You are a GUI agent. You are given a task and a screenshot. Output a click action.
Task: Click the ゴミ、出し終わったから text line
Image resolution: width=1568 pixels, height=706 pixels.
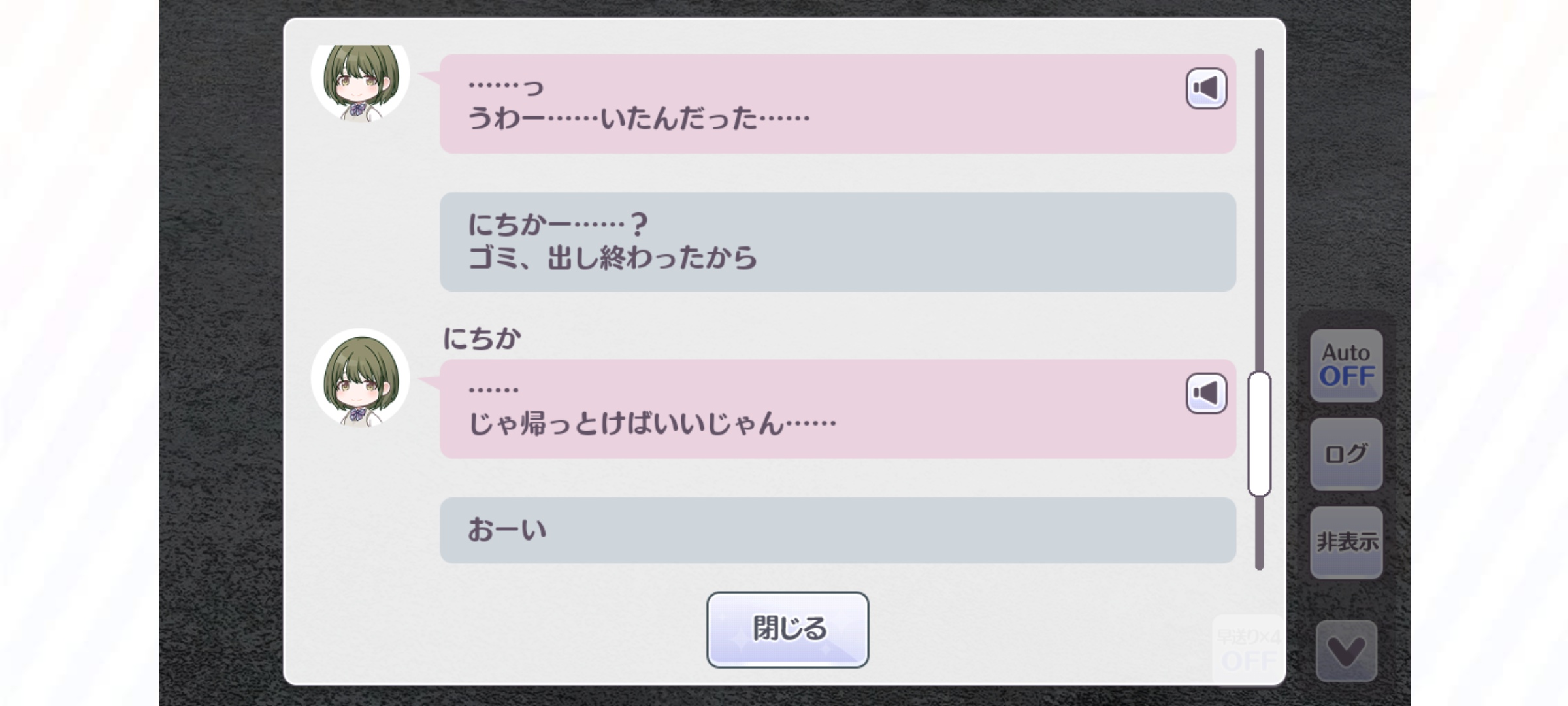click(613, 258)
